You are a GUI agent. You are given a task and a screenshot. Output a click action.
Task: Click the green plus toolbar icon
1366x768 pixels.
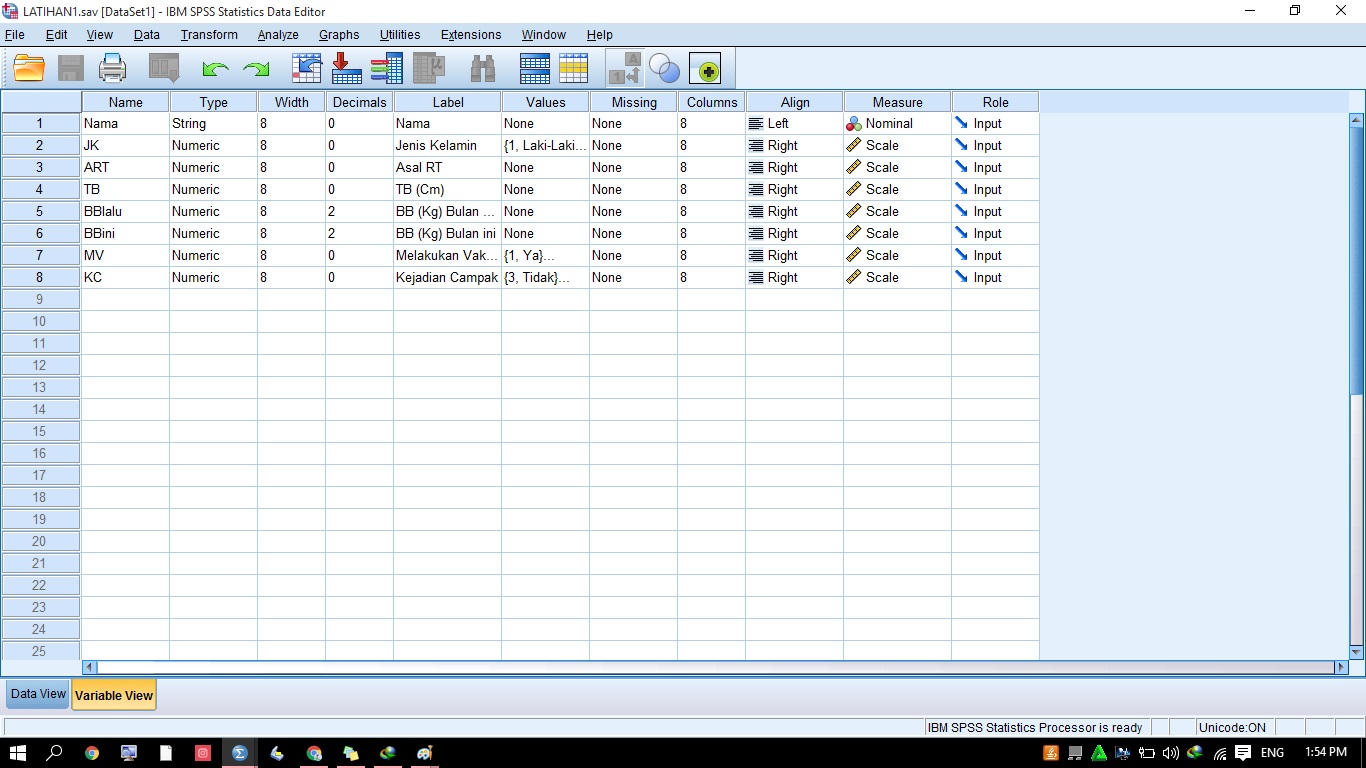[x=708, y=70]
